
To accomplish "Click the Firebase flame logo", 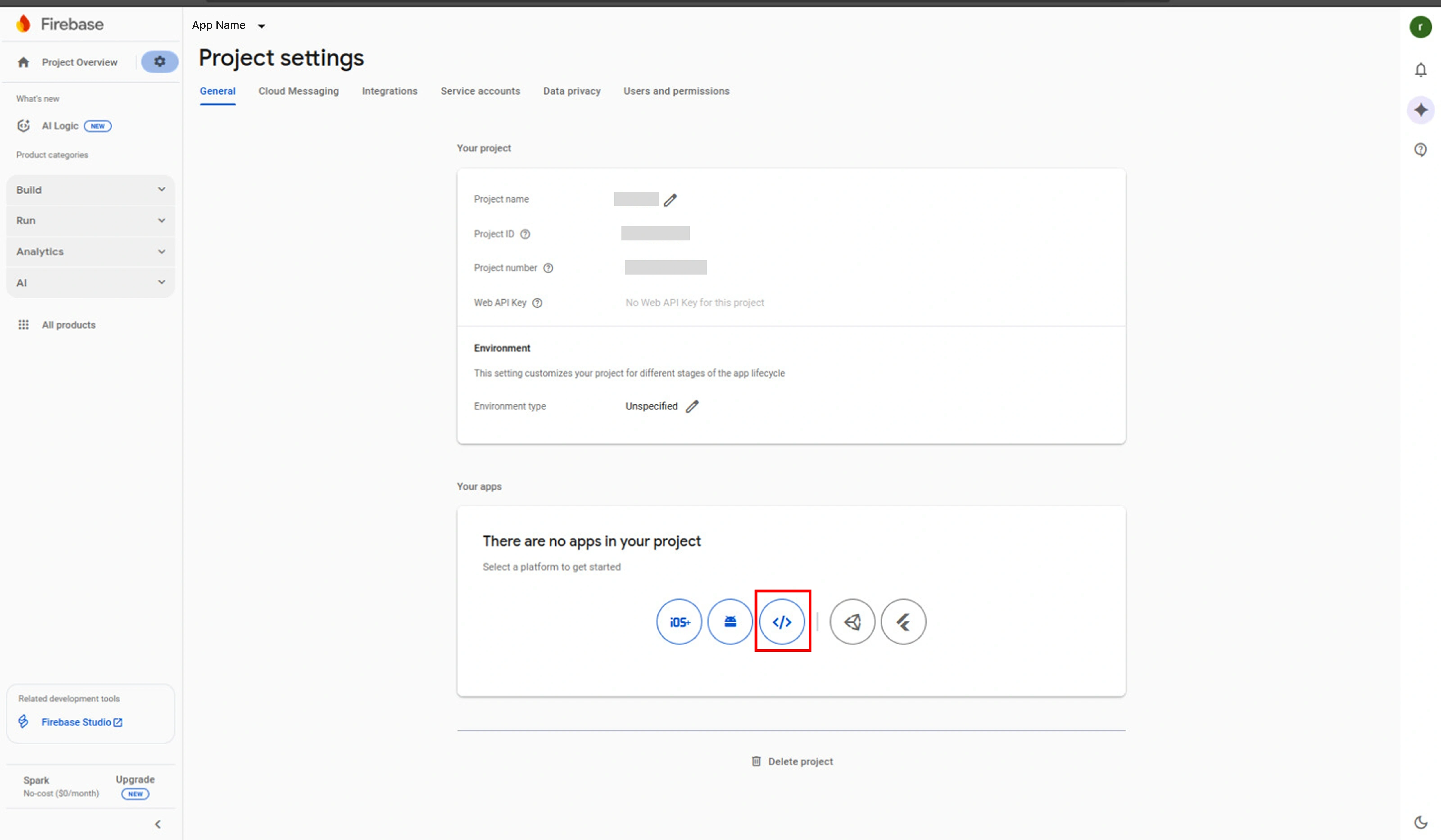I will (x=23, y=24).
